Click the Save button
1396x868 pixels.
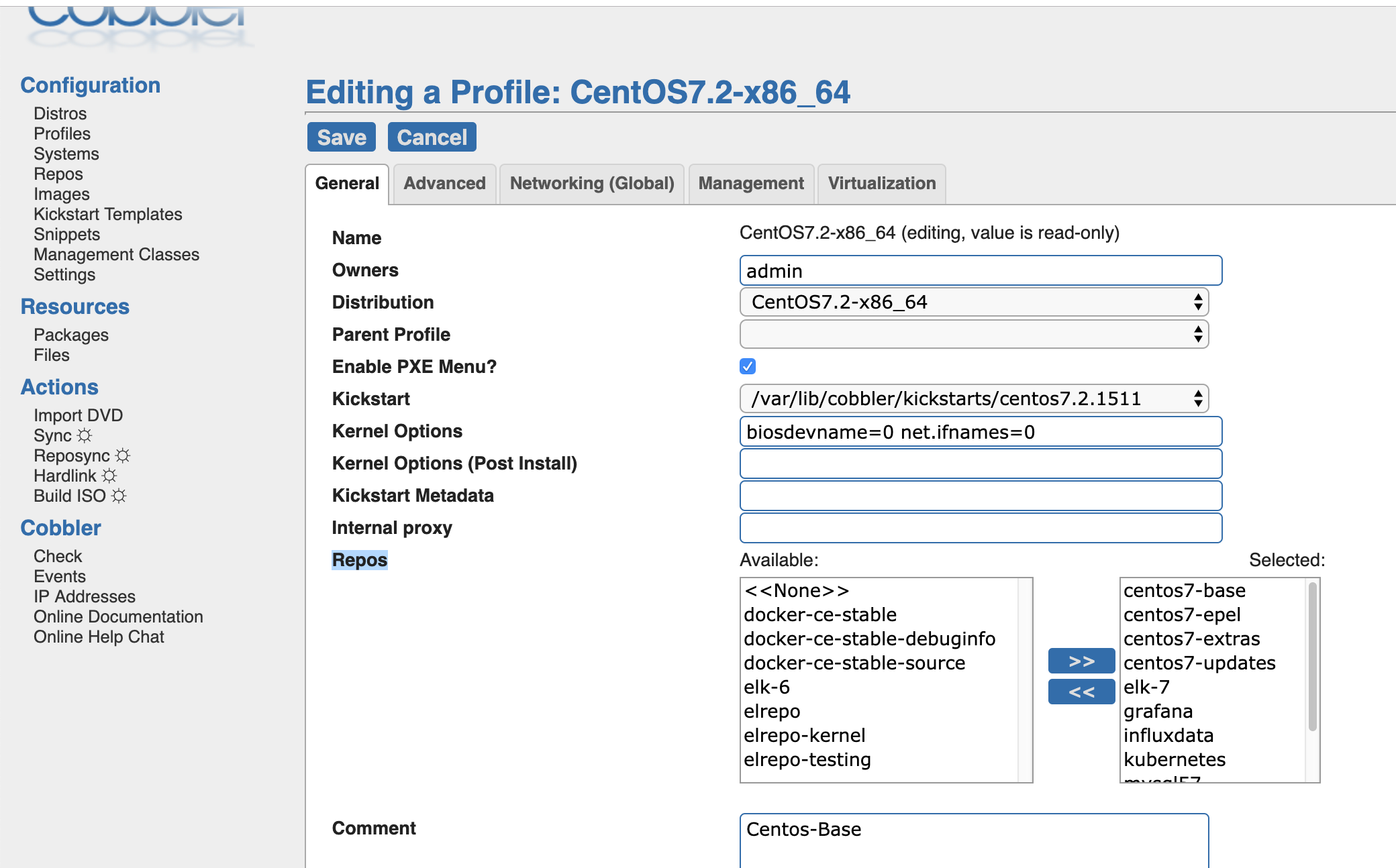point(342,138)
